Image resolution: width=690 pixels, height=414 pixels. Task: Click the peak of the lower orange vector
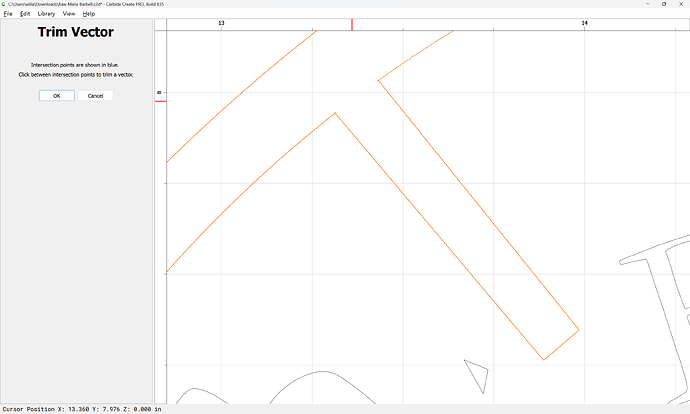(335, 113)
